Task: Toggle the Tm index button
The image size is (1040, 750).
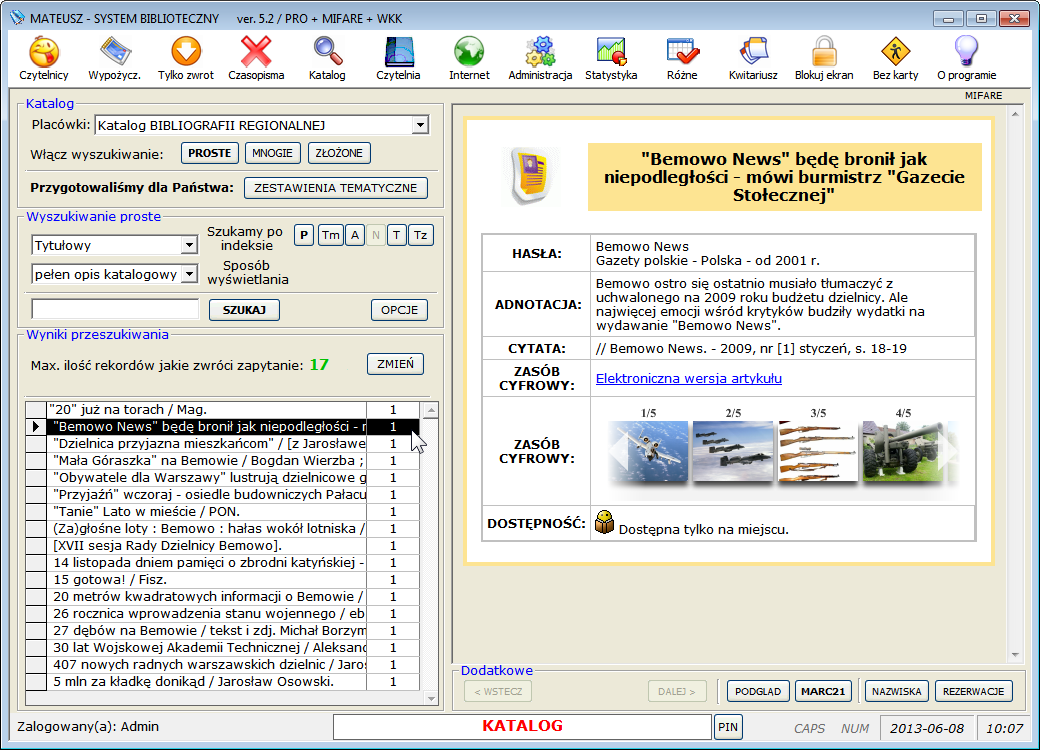Action: [330, 235]
